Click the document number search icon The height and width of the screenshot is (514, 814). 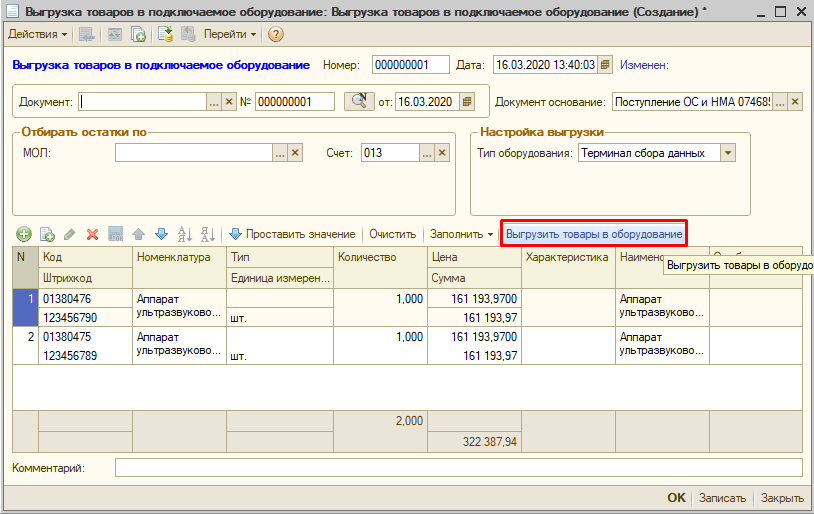[x=357, y=101]
